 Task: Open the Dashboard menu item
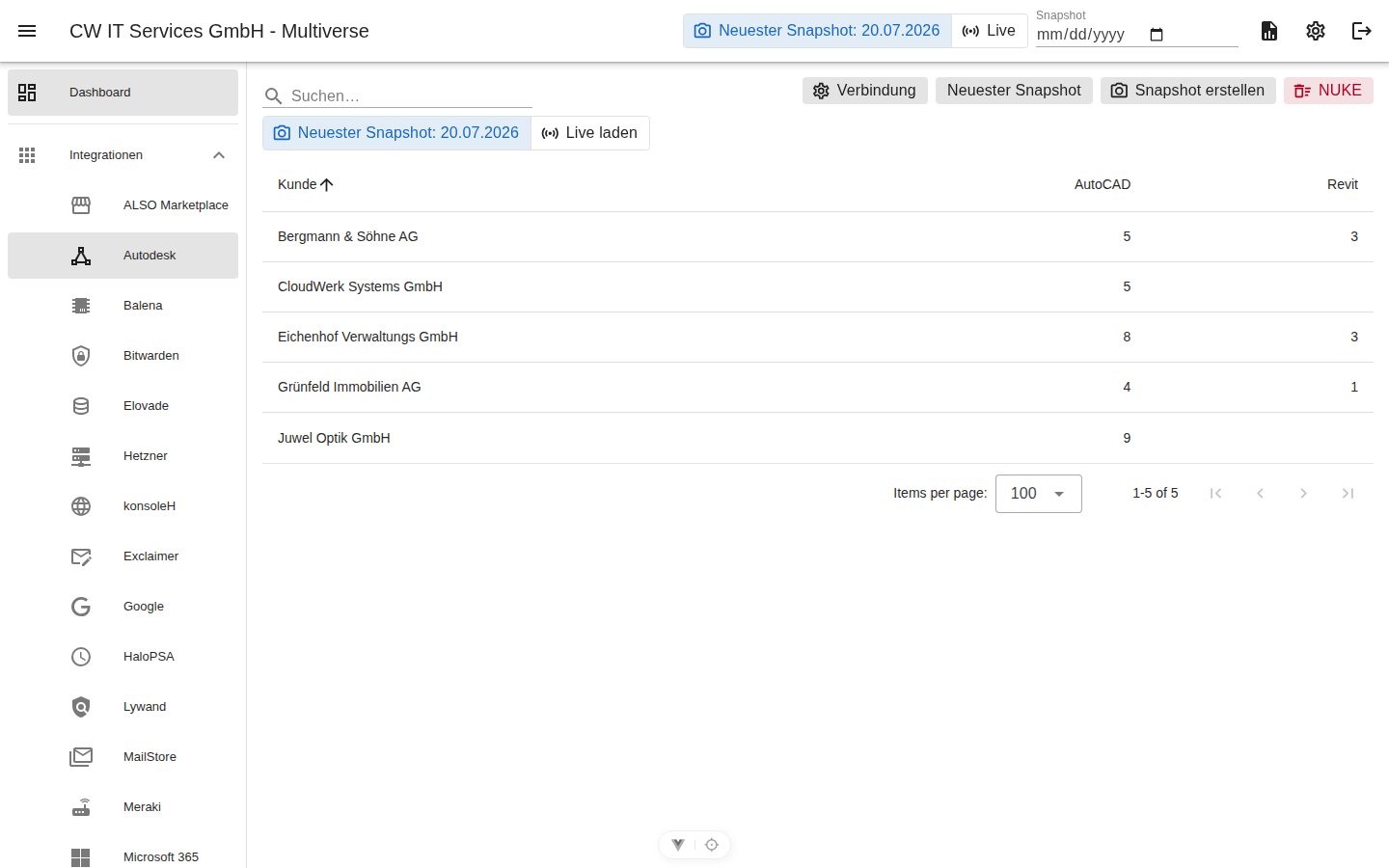point(123,93)
